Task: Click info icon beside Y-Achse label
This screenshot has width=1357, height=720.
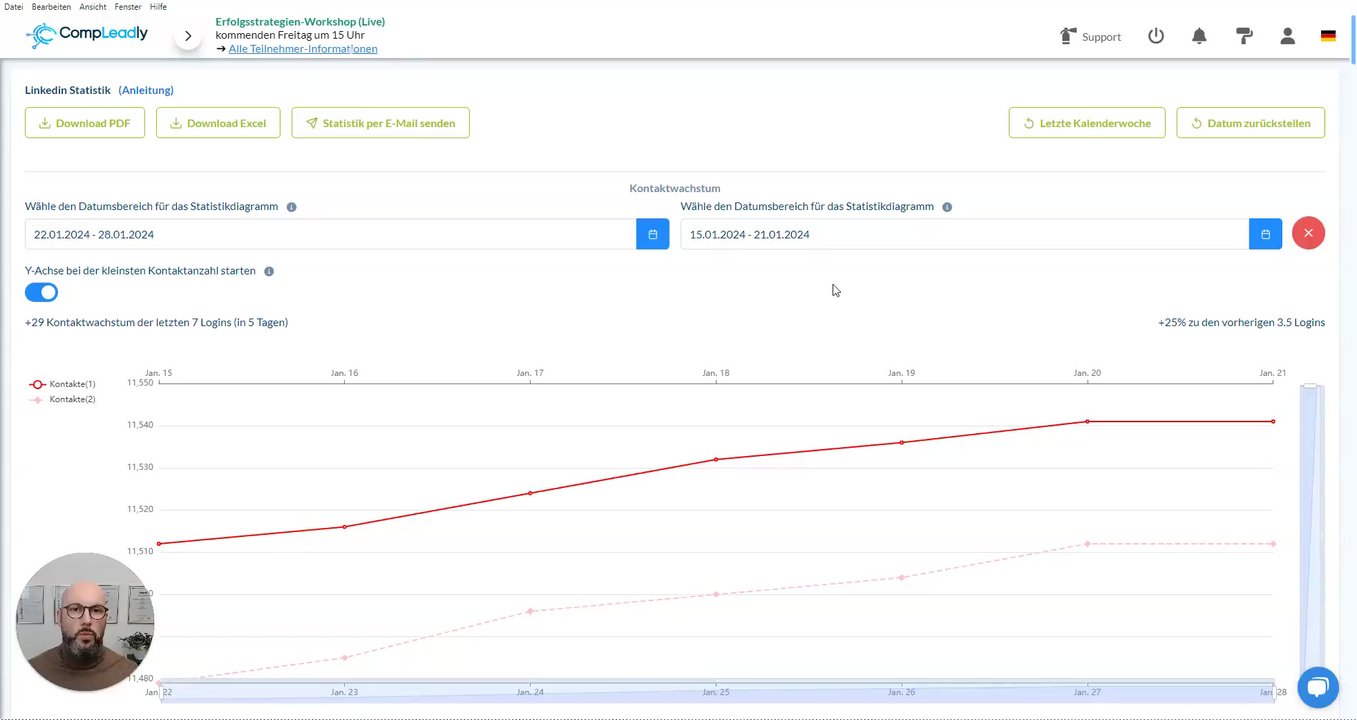Action: [269, 271]
